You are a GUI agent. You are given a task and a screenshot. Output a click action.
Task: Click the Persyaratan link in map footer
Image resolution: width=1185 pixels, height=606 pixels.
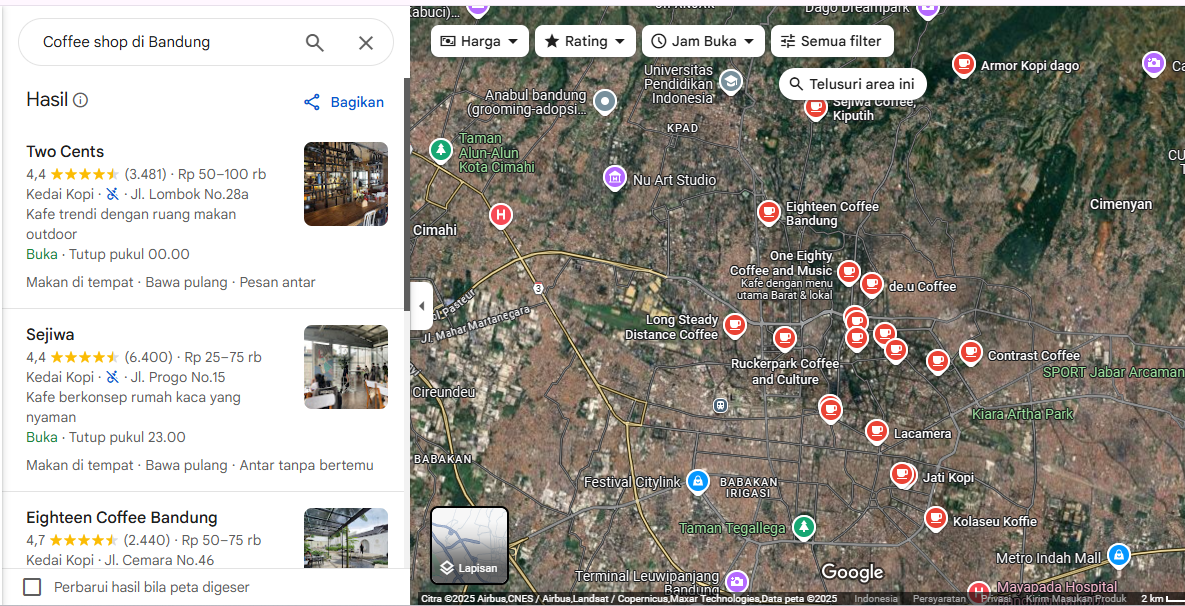pyautogui.click(x=939, y=598)
